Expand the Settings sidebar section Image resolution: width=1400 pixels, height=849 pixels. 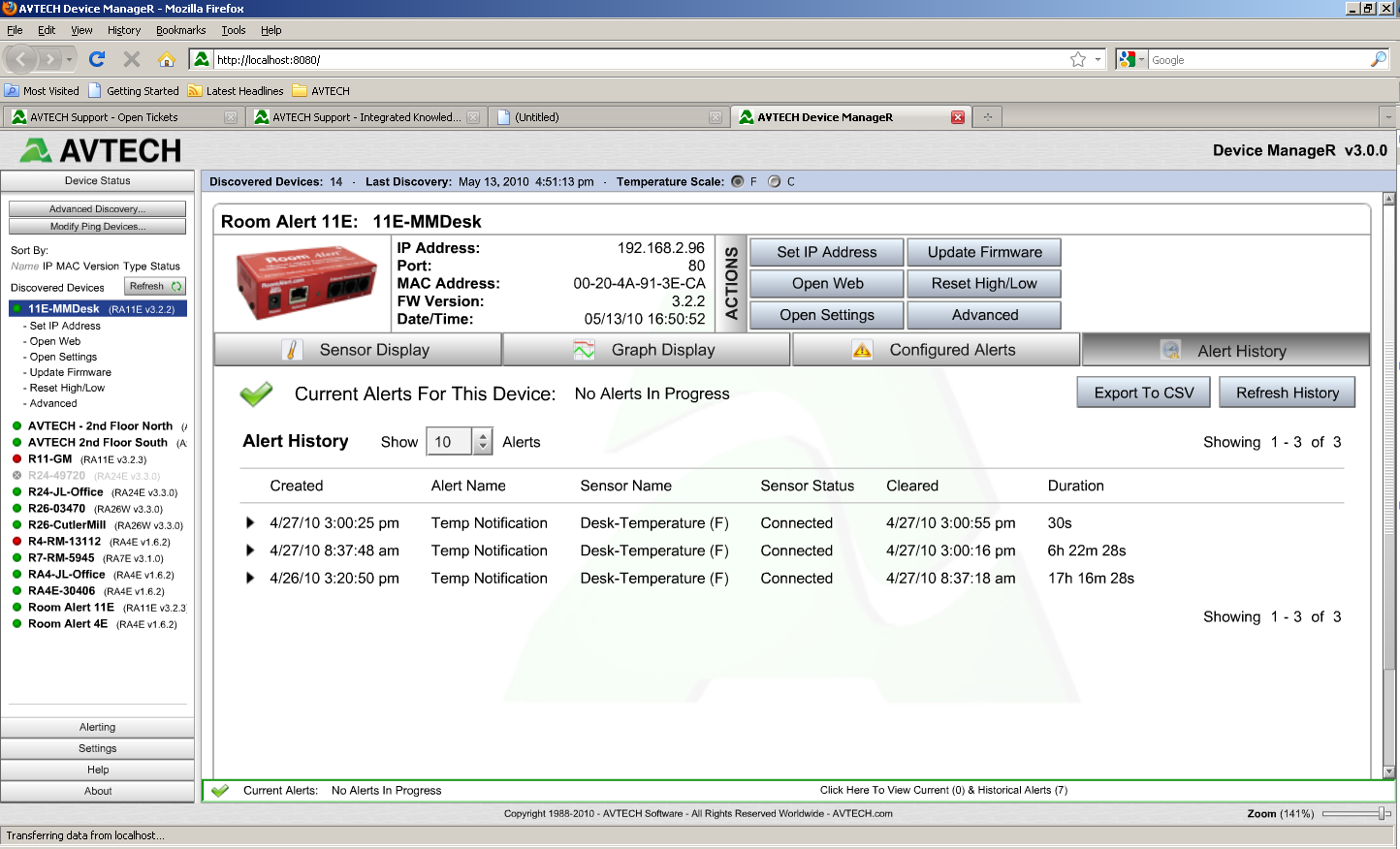[x=97, y=749]
